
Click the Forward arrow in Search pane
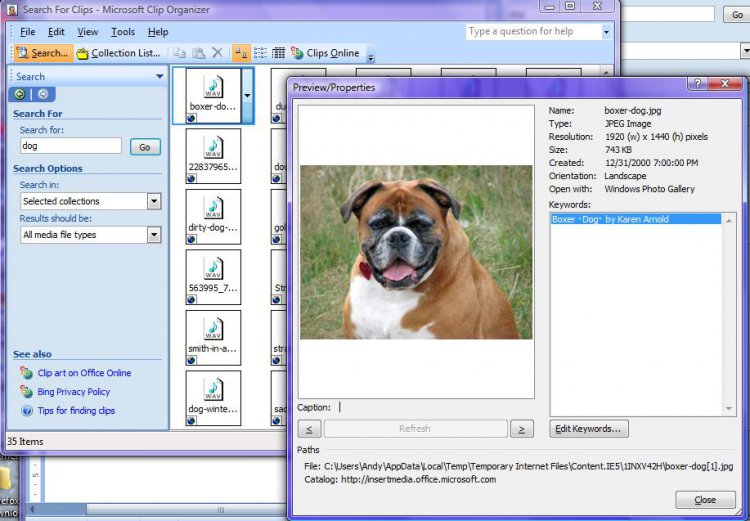43,94
